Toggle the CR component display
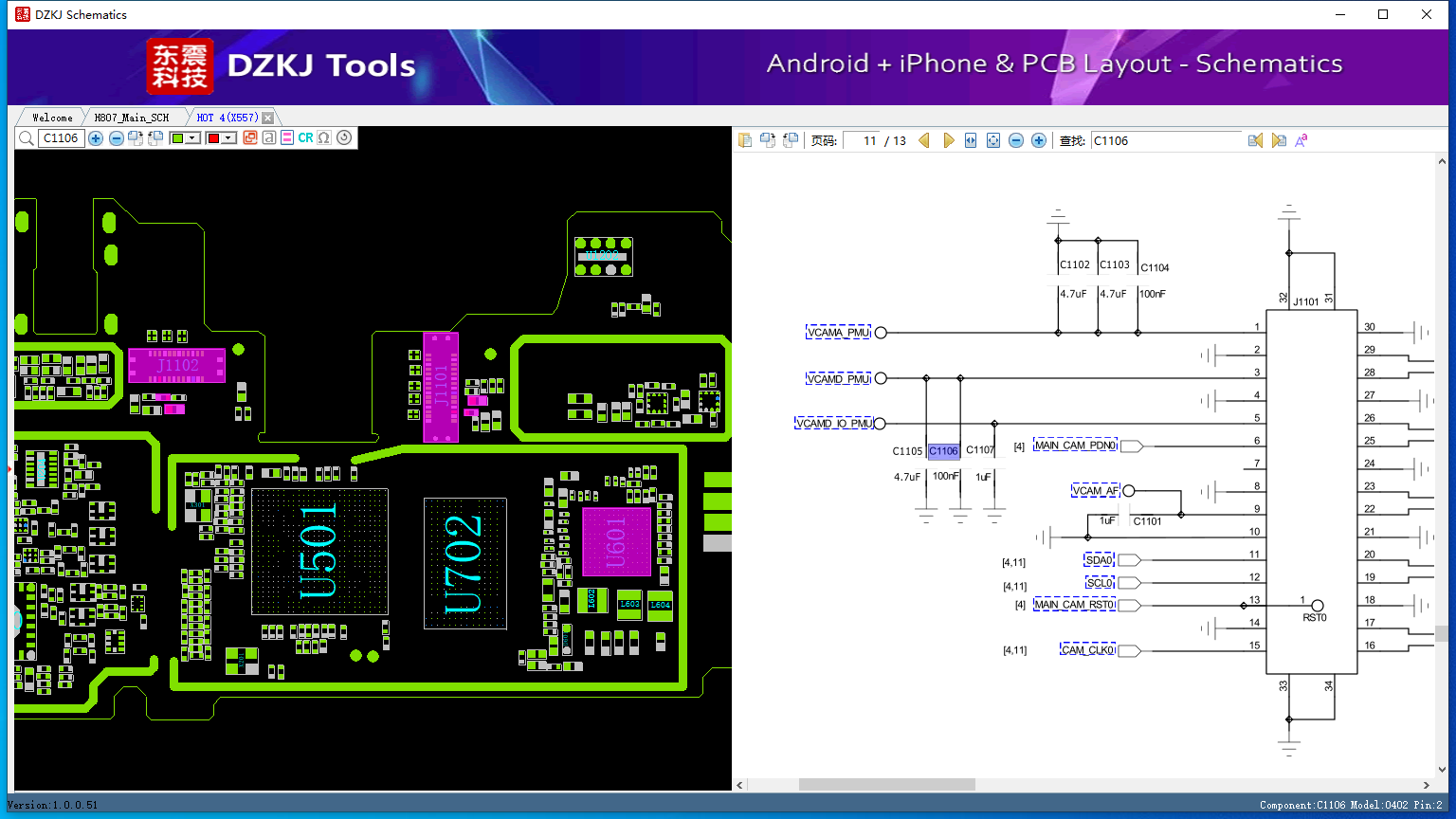 pyautogui.click(x=305, y=137)
